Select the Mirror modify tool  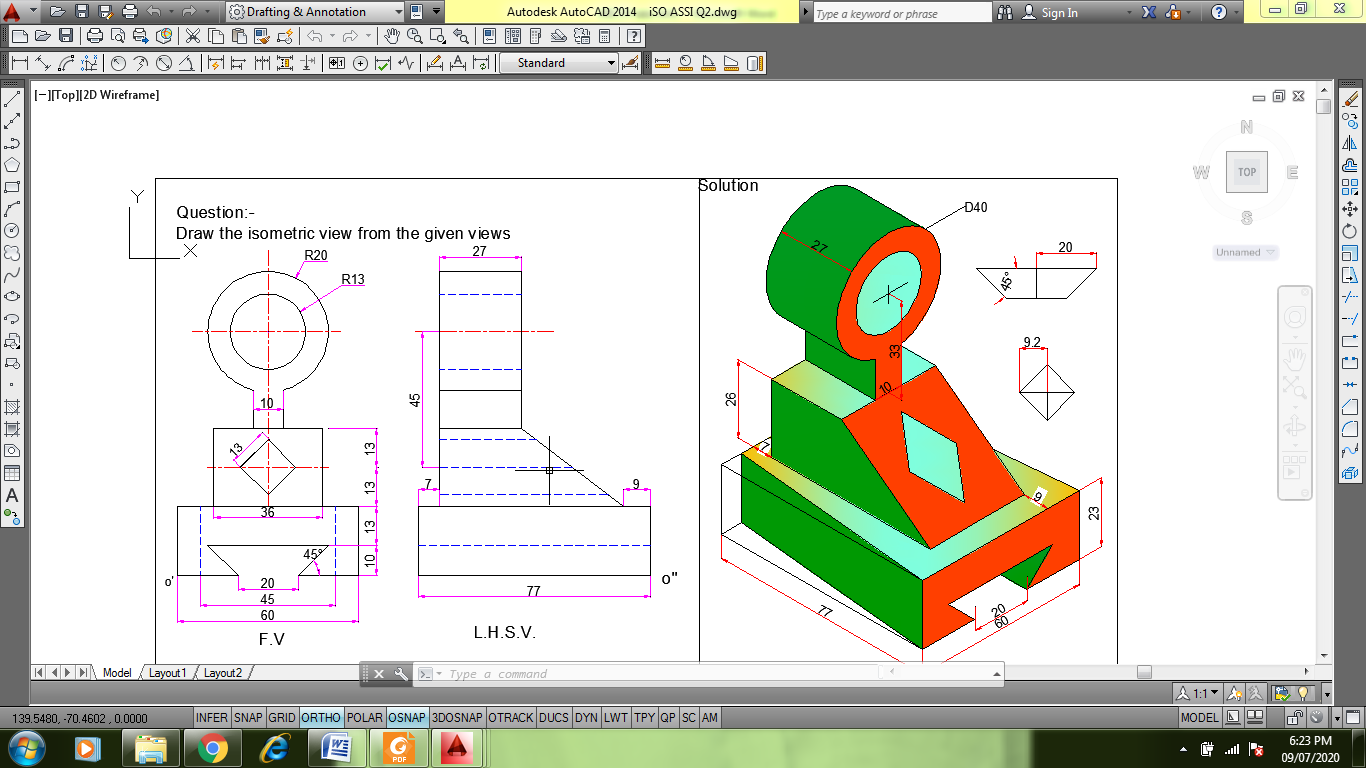tap(1351, 143)
